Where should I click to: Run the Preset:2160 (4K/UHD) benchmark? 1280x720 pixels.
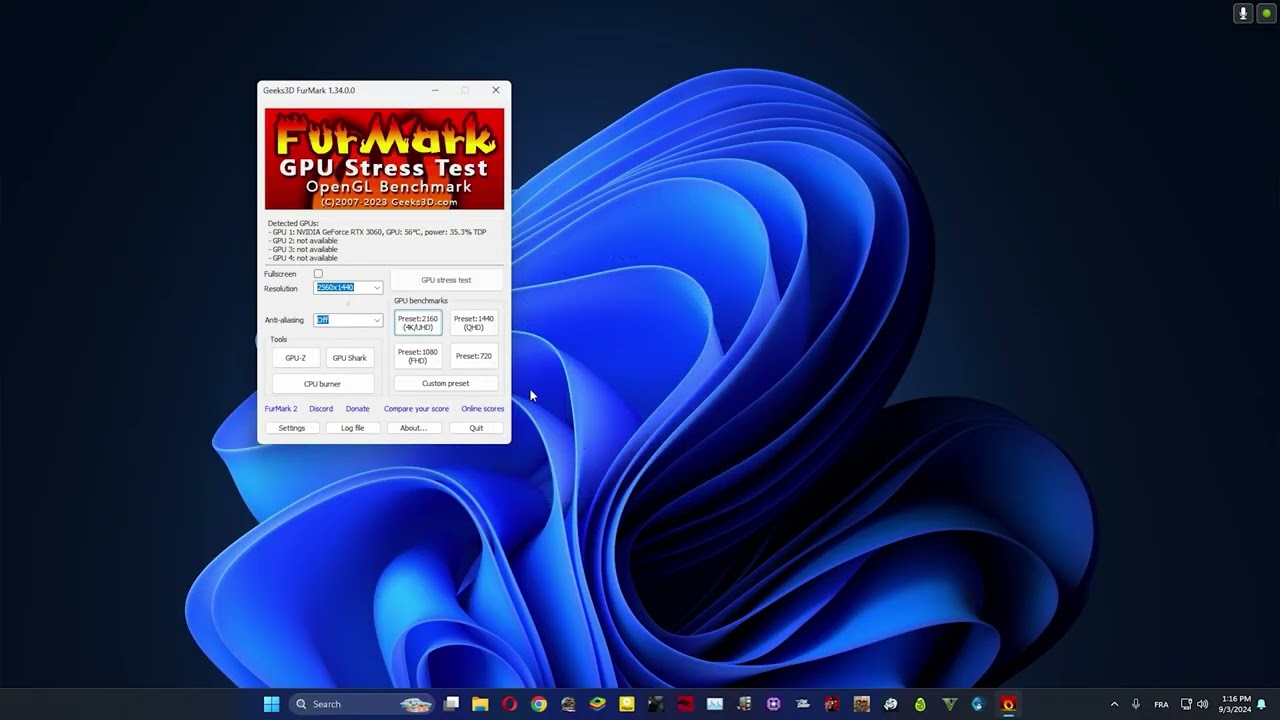tap(417, 323)
